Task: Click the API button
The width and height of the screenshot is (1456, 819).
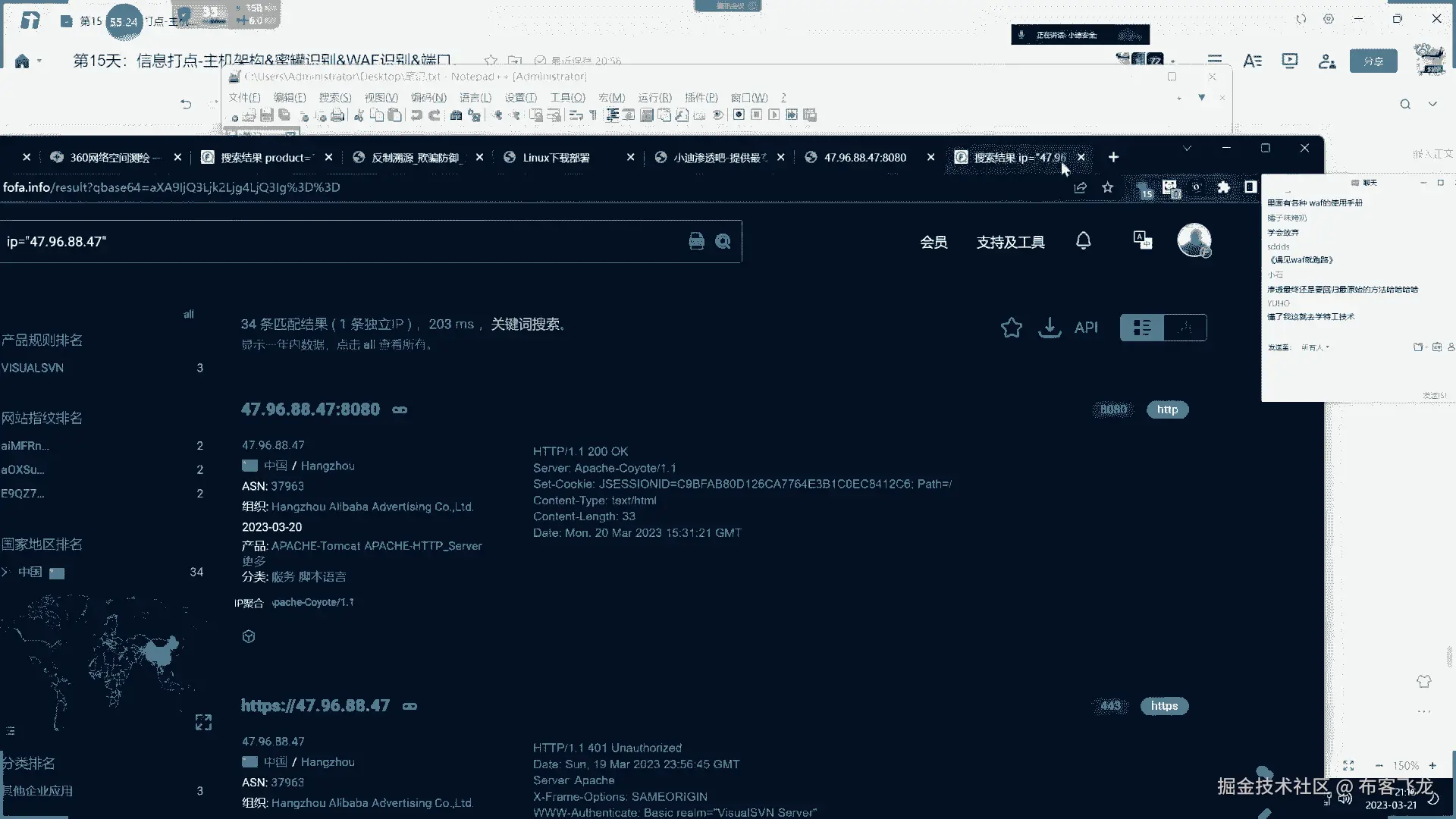Action: [1086, 328]
